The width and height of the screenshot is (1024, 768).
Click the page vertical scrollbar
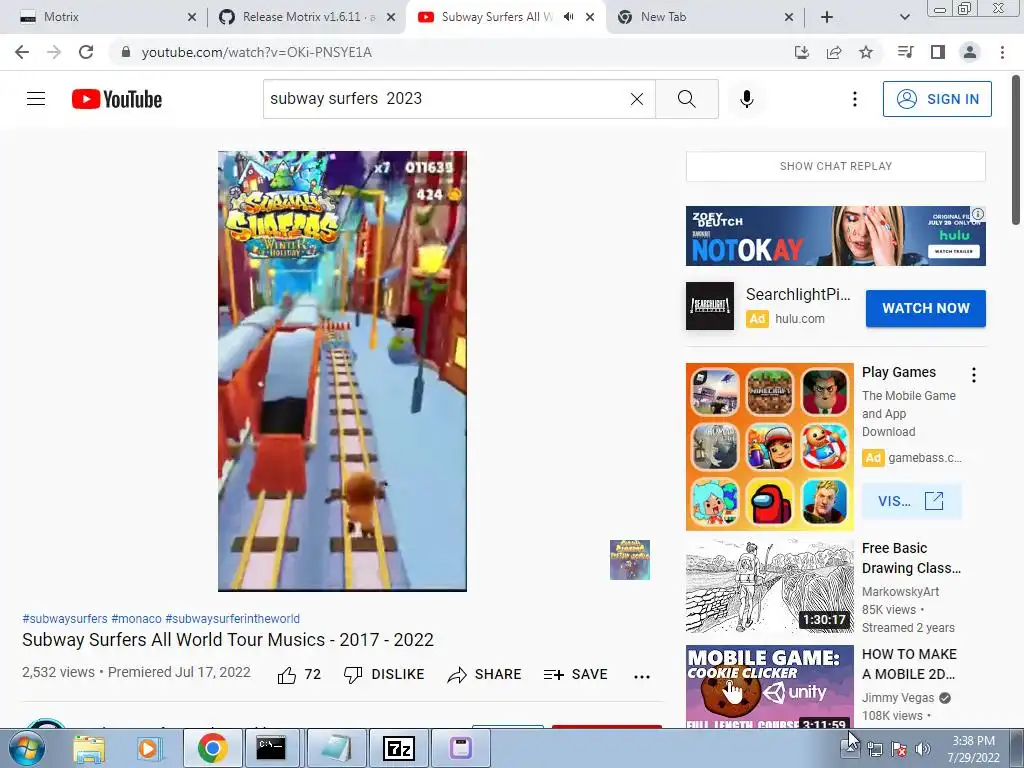click(1017, 150)
